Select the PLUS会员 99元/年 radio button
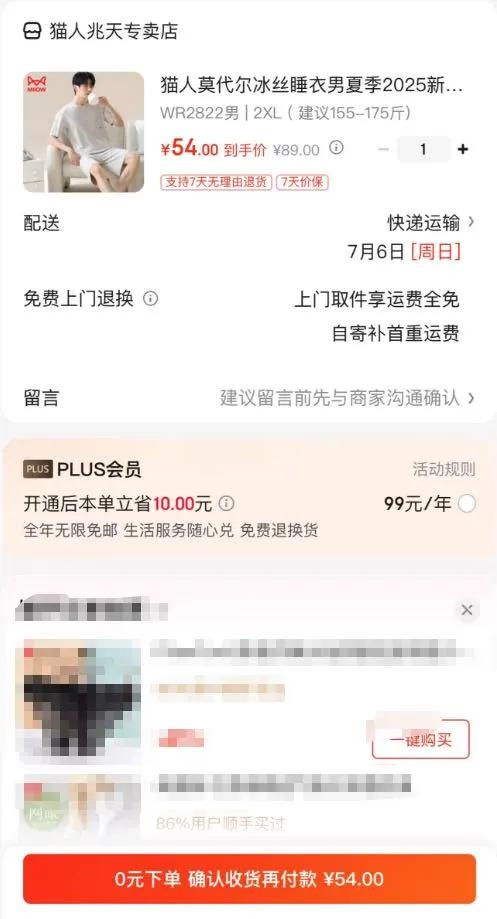The image size is (497, 919). coord(467,503)
